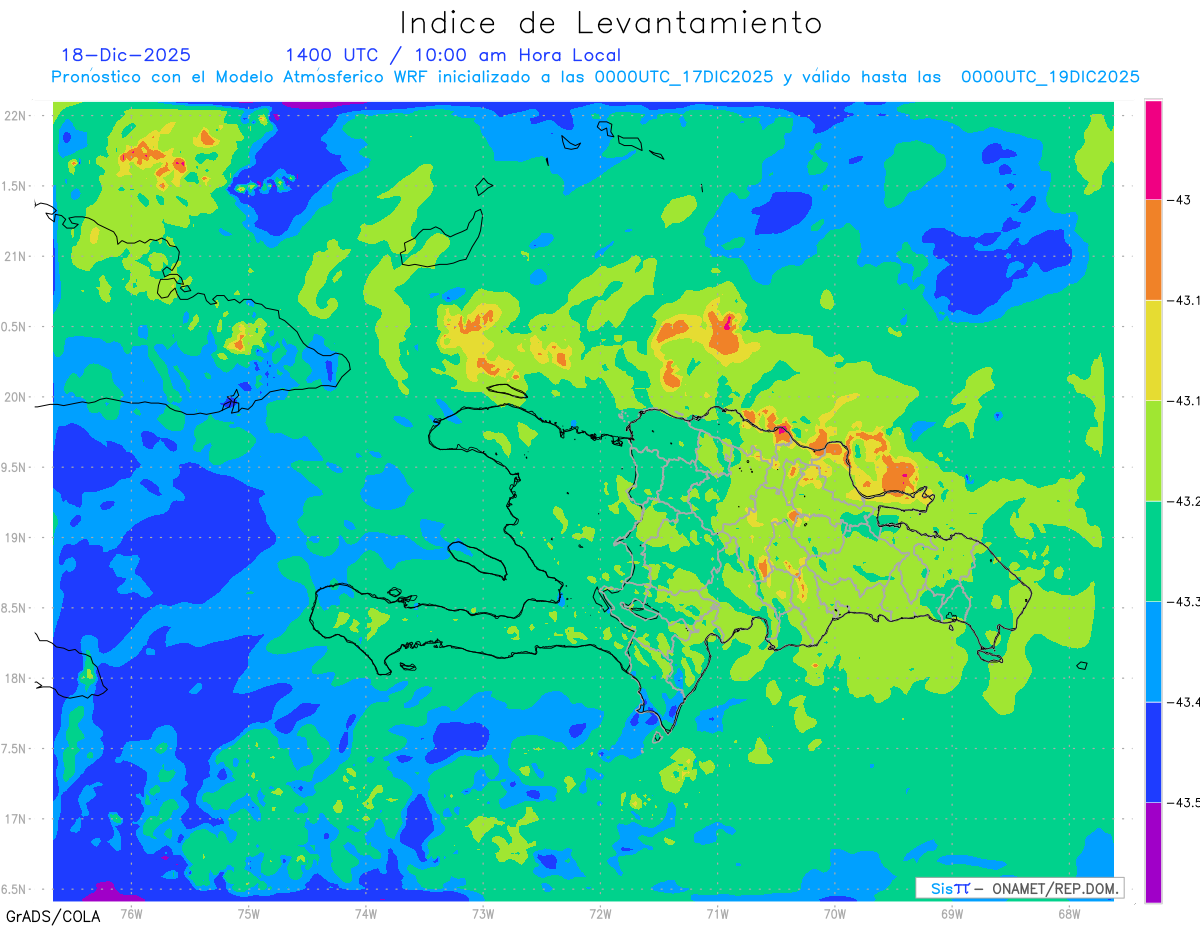Click the '69W' longitude label
Viewport: 1200px width, 927px height.
coord(951,912)
